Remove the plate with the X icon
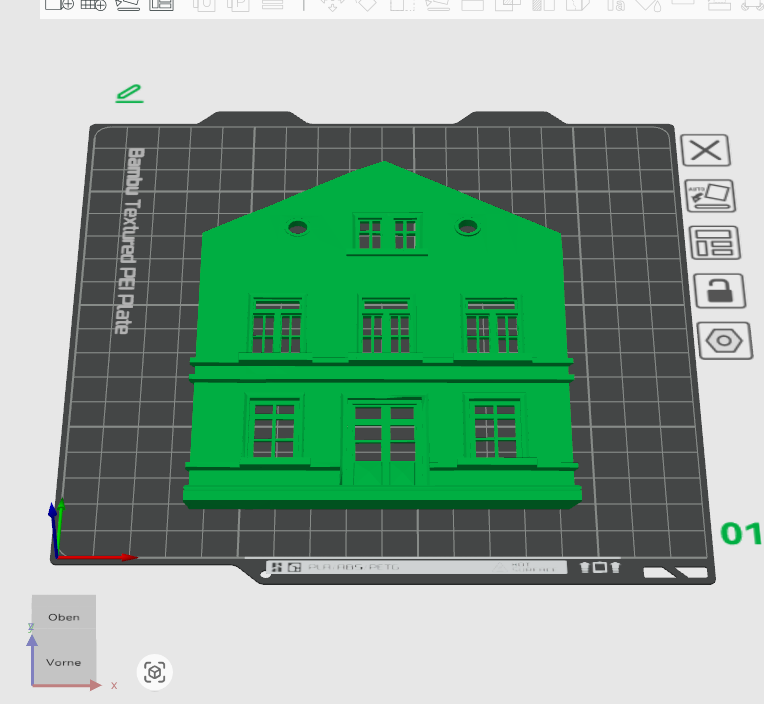The height and width of the screenshot is (704, 764). (x=706, y=151)
